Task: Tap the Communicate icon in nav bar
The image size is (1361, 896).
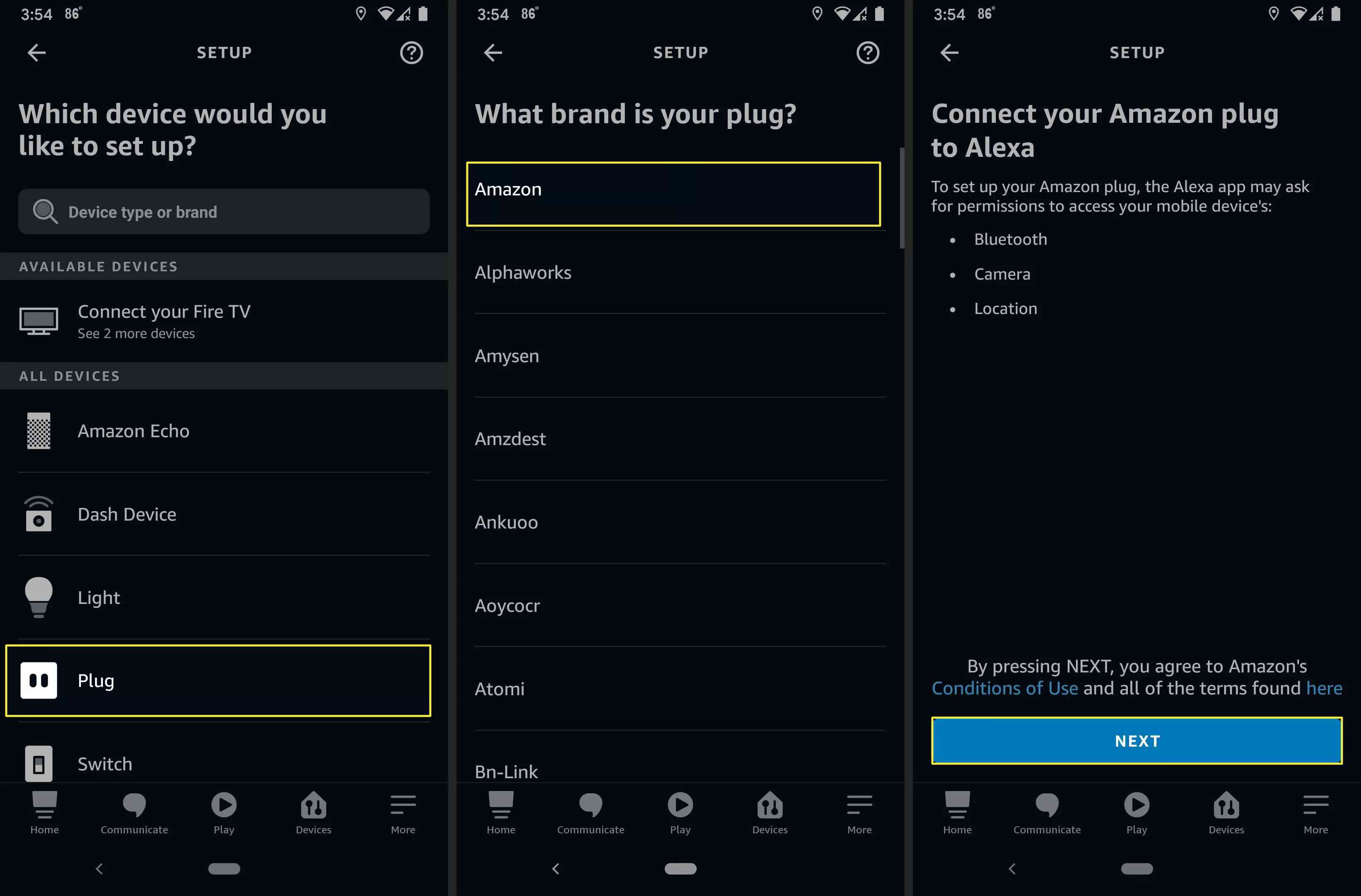Action: point(134,812)
